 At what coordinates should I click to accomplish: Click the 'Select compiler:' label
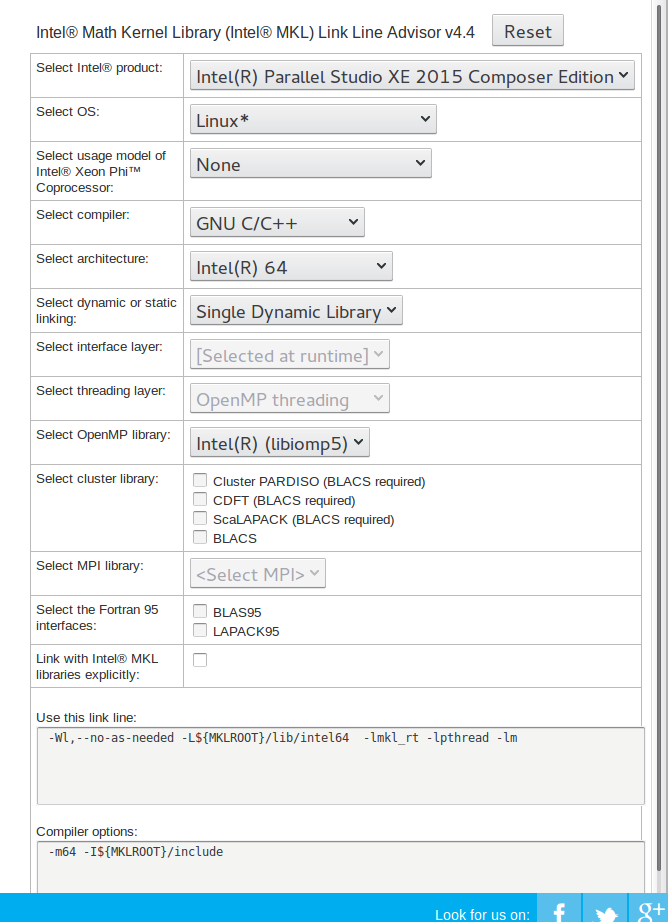coord(82,215)
